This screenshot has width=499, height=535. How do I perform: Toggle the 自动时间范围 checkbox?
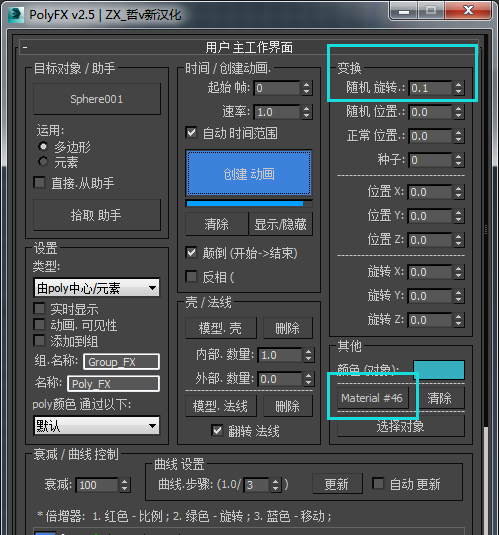(191, 132)
